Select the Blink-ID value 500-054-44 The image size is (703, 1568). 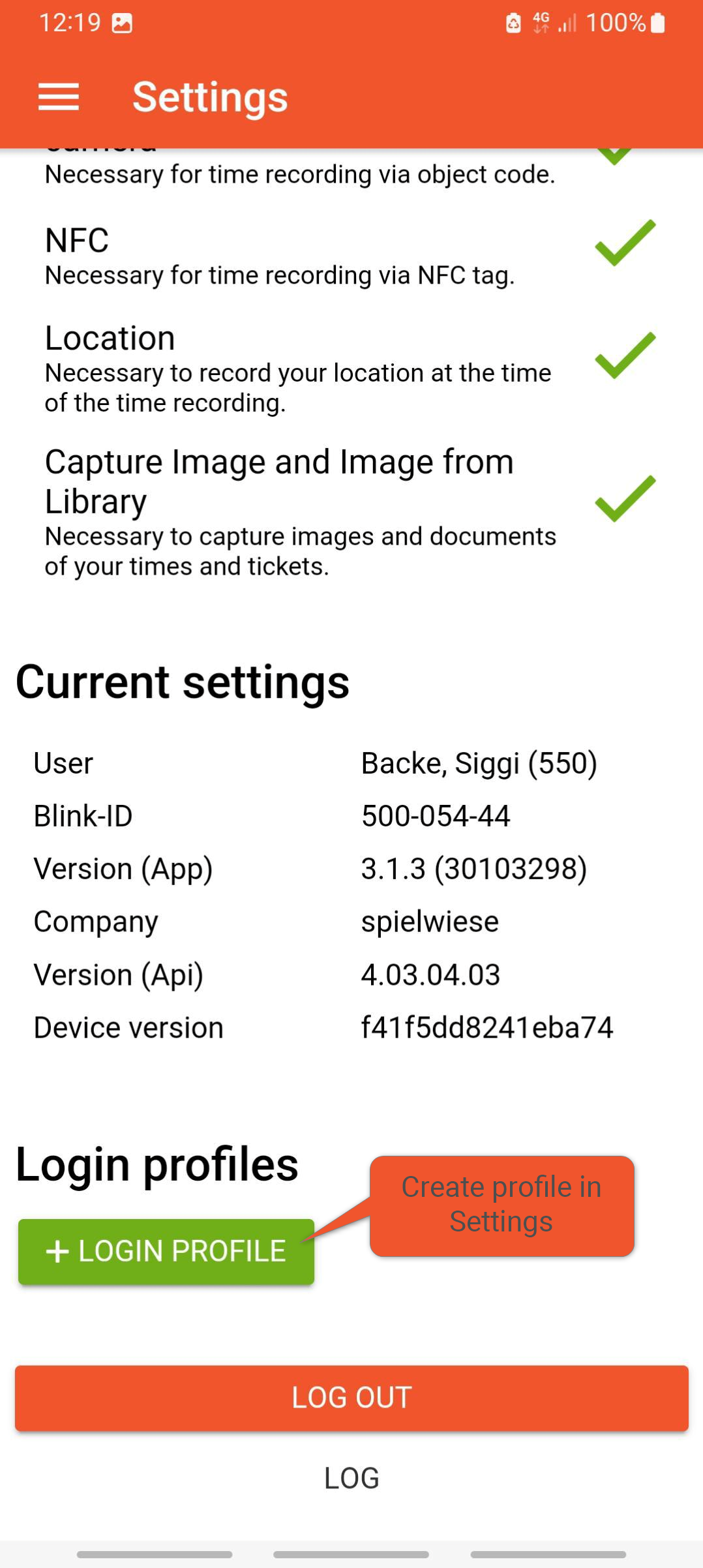coord(436,816)
